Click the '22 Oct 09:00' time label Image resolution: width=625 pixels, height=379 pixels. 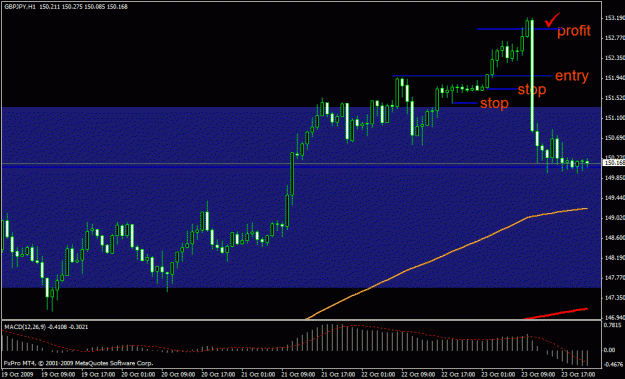[x=418, y=375]
